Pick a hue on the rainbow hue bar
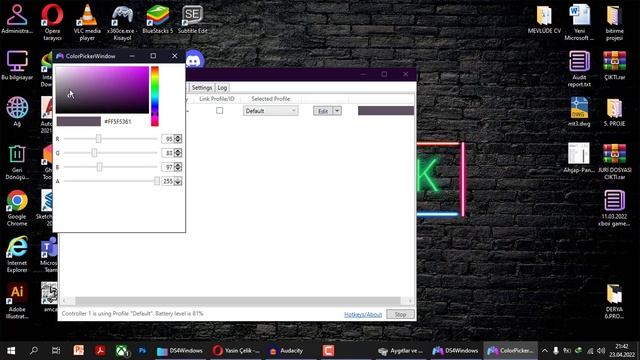Image resolution: width=640 pixels, height=360 pixels. pos(155,96)
